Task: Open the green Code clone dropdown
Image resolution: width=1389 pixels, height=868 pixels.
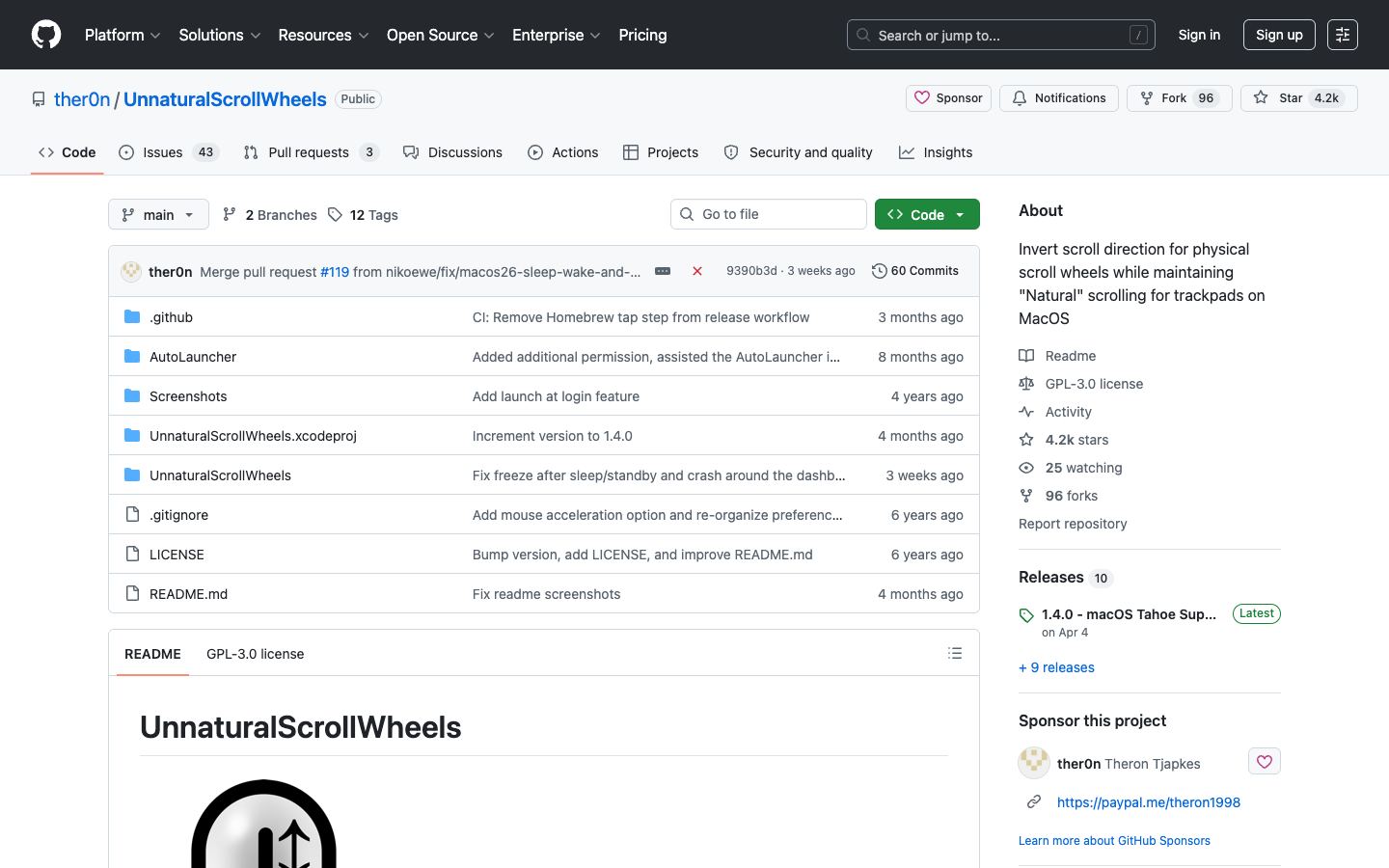Action: point(927,214)
